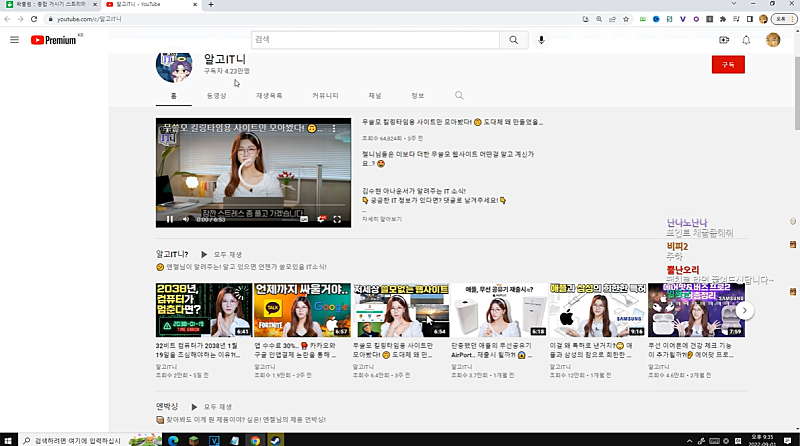Screen dimensions: 800x446
Task: Enter fullscreen on the featured video
Action: 338,219
